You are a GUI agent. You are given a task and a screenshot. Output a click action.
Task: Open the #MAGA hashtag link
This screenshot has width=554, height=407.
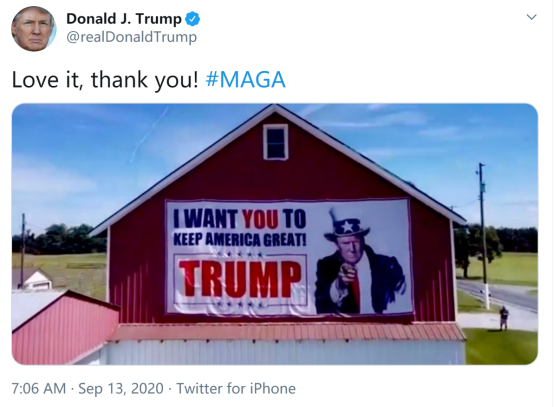245,79
